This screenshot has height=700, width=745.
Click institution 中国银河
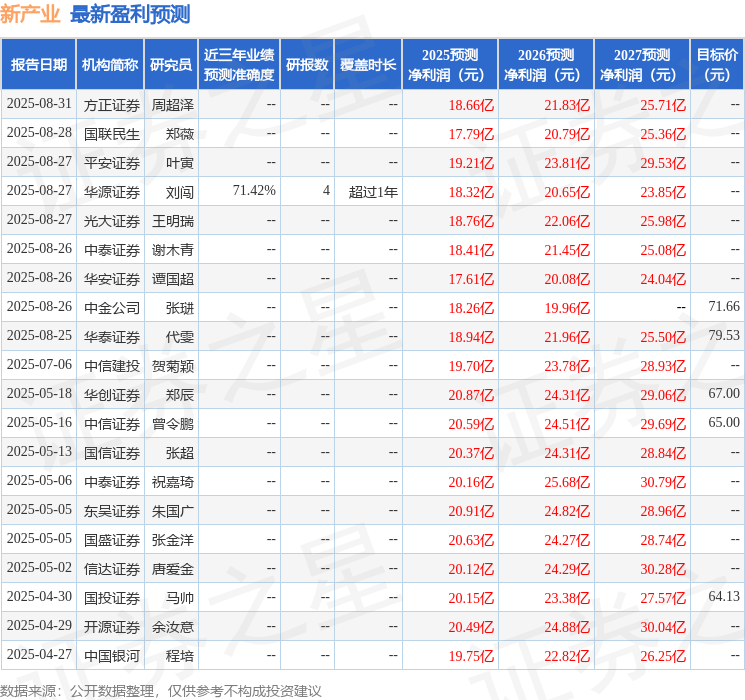click(112, 656)
